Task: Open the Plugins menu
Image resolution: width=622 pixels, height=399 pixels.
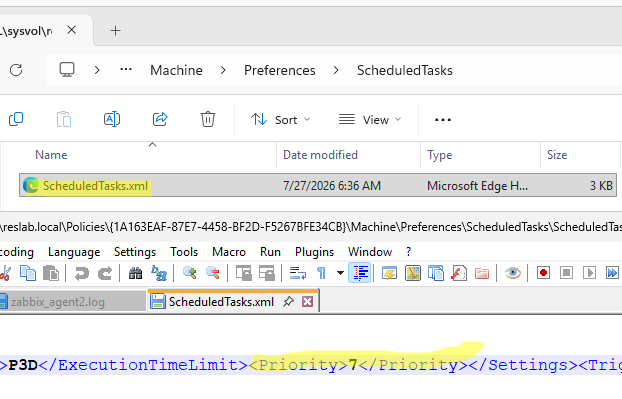Action: [314, 252]
